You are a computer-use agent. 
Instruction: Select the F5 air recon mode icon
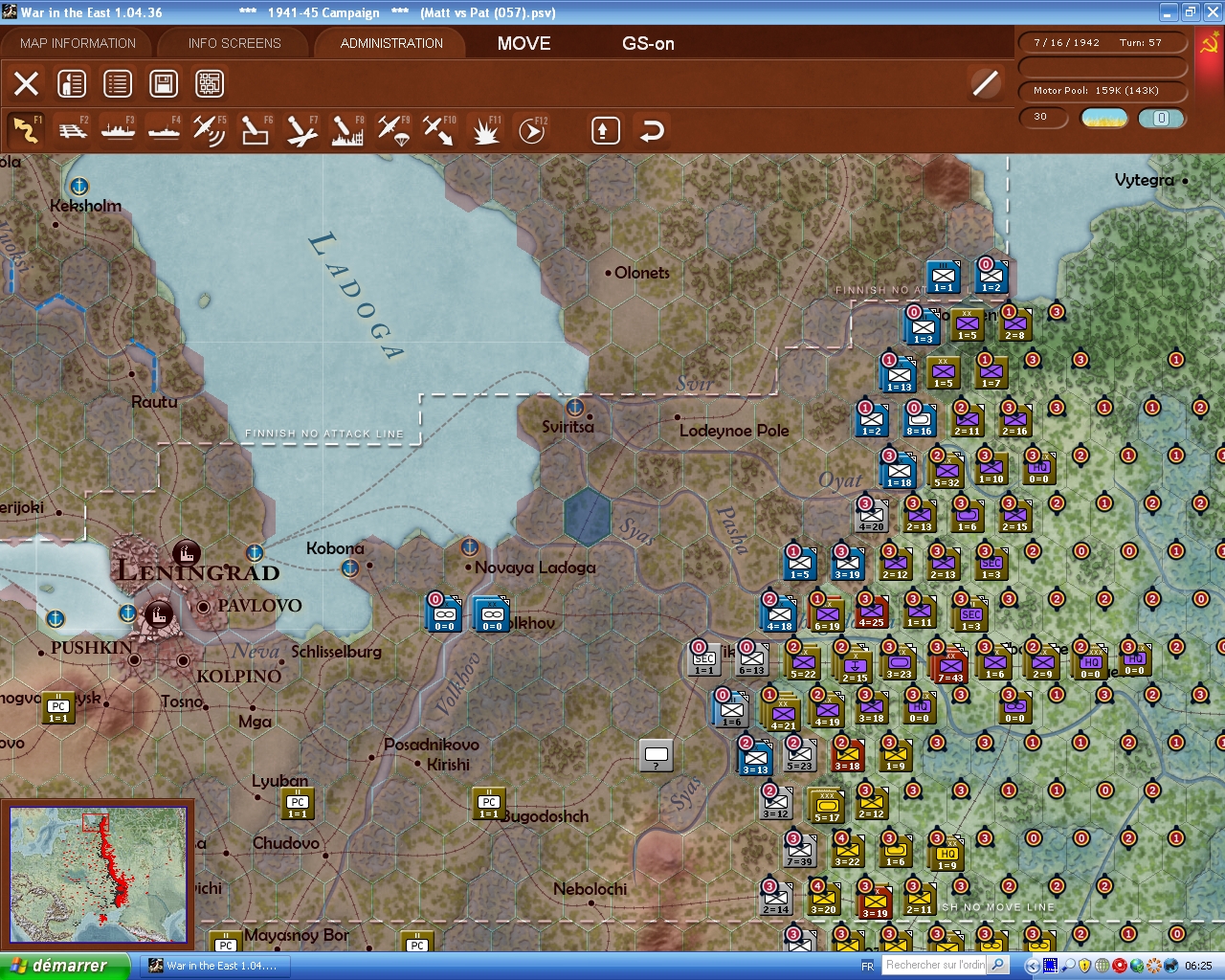(210, 130)
